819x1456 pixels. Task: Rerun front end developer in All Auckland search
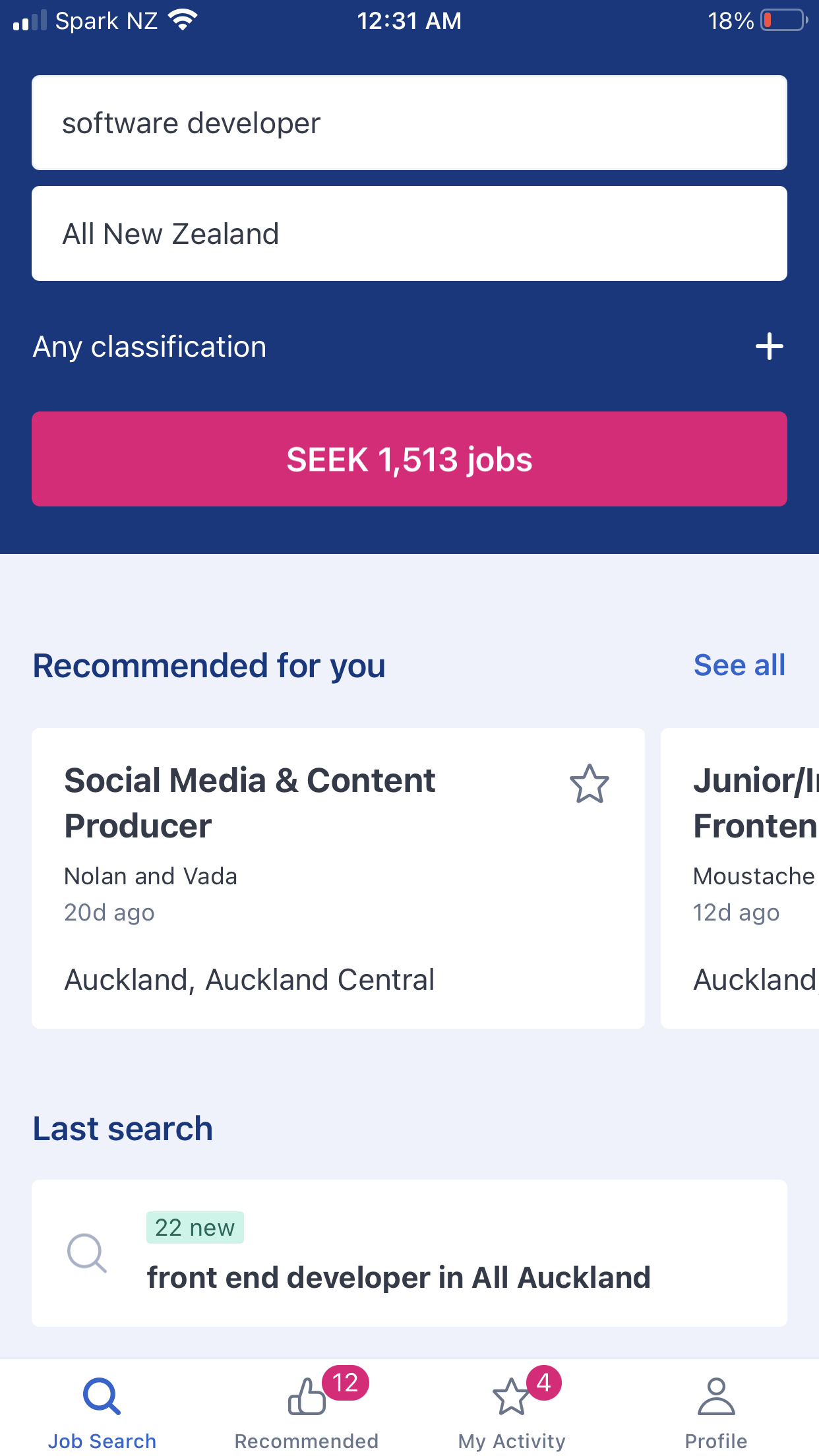click(x=398, y=1277)
